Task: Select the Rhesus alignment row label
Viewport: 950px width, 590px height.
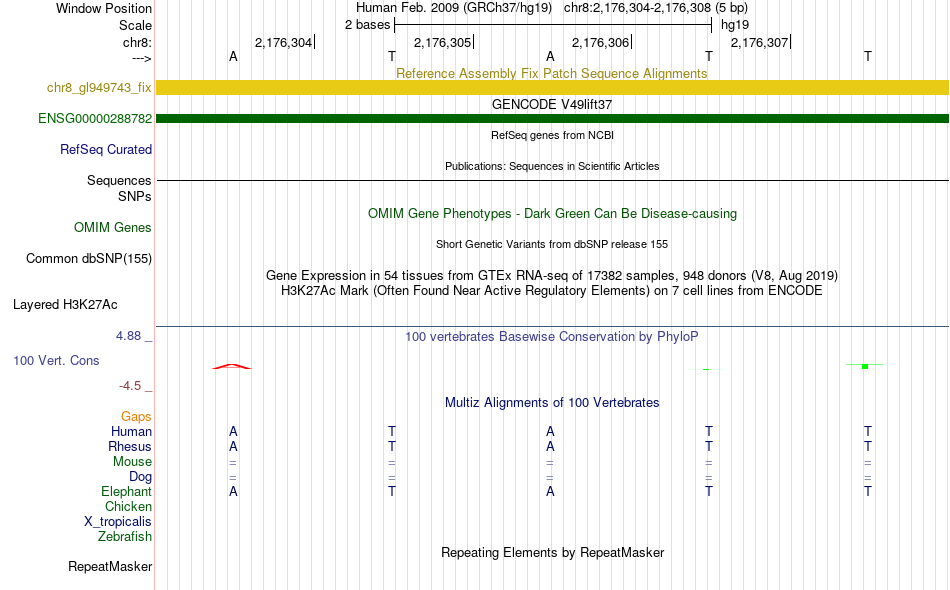Action: [130, 446]
